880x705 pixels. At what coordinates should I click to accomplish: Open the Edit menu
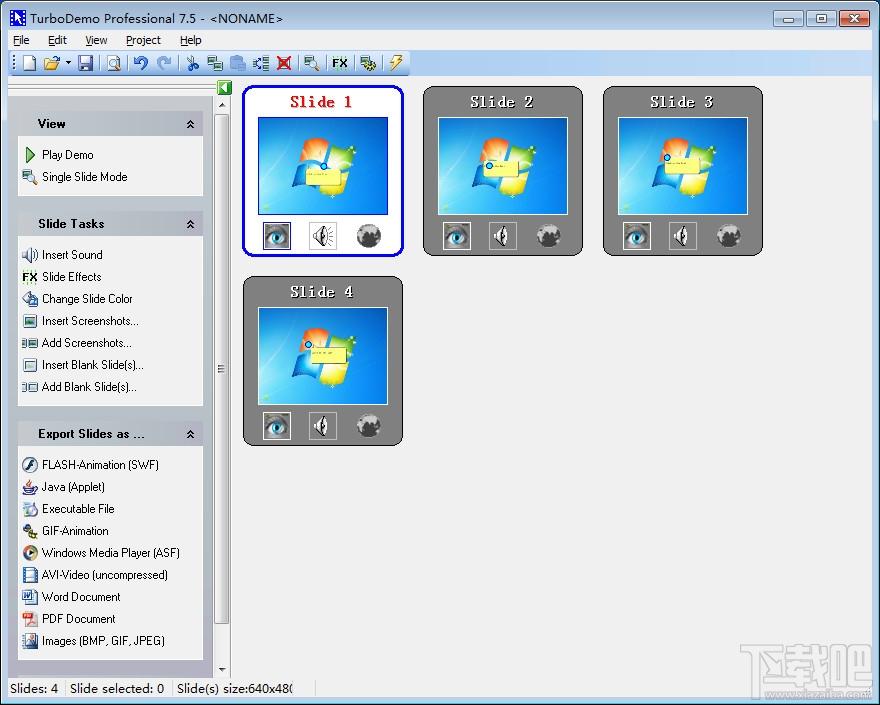pyautogui.click(x=57, y=40)
